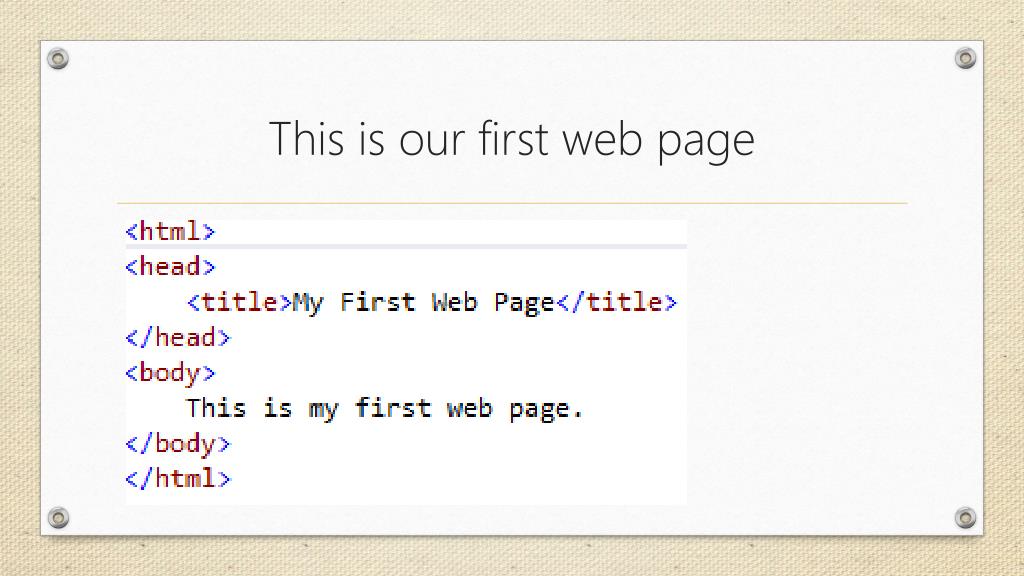Viewport: 1024px width, 576px height.
Task: Click the closing </html> tag
Action: coord(178,479)
